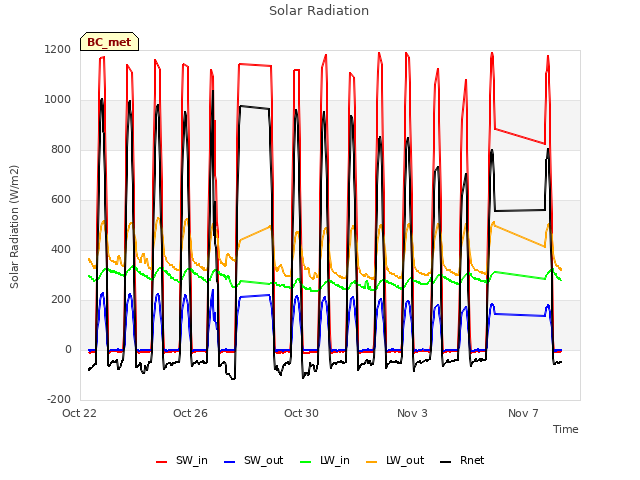This screenshot has height=480, width=640.
Task: Click the Solar Radiation (W/m2) axis label
Action: 14,227
